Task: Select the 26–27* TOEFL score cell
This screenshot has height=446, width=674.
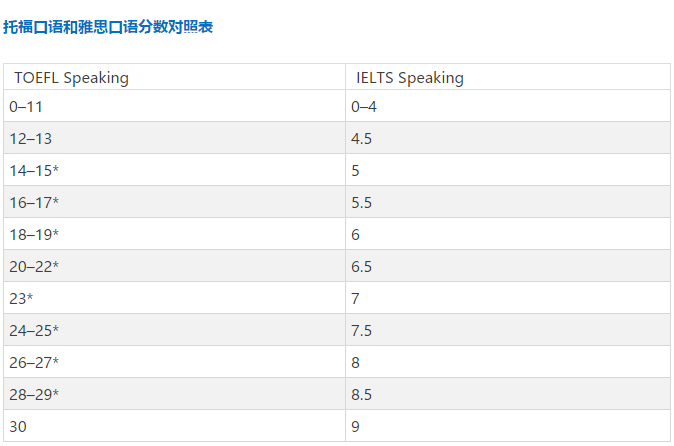Action: click(34, 362)
